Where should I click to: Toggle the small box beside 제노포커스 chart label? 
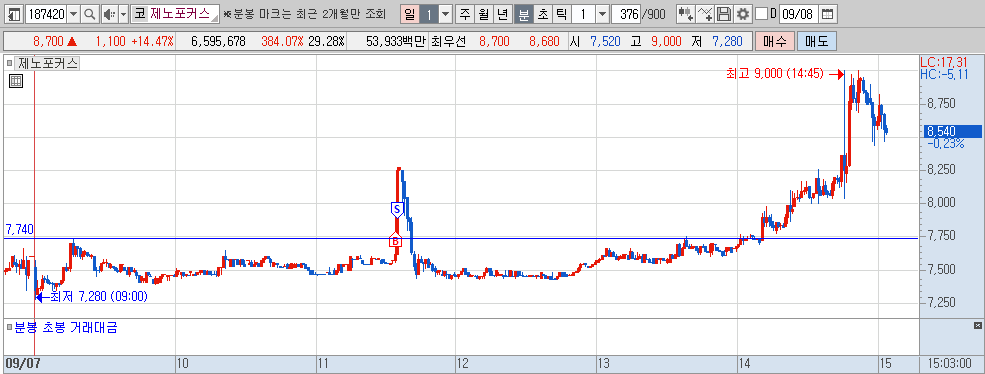point(10,63)
